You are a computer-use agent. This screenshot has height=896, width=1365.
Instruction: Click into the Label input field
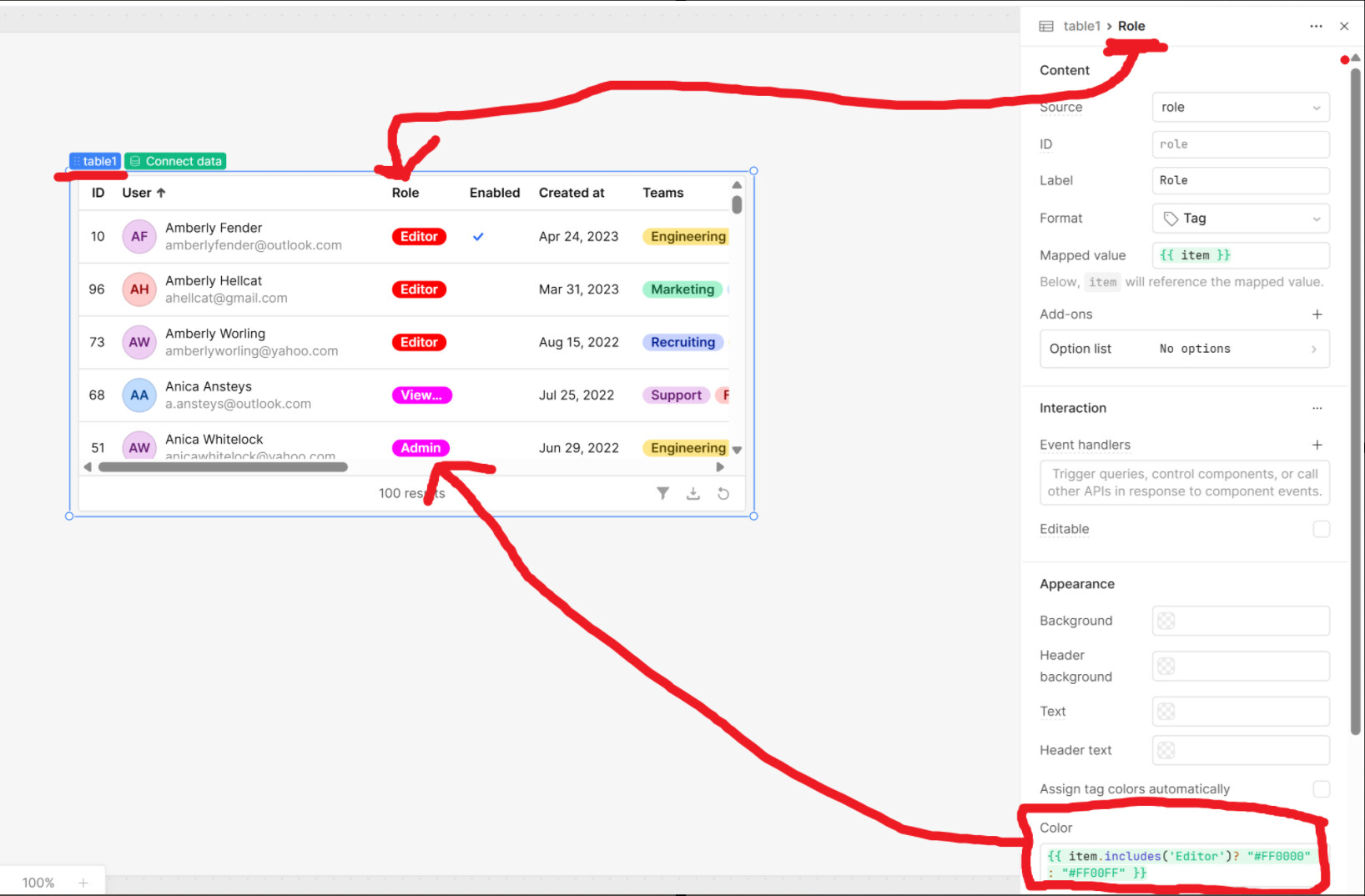click(x=1240, y=180)
